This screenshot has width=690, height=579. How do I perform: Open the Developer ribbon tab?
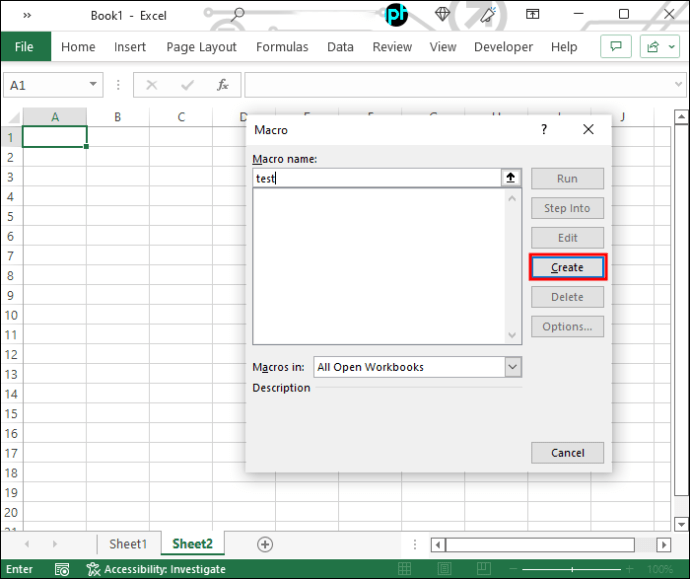point(503,47)
